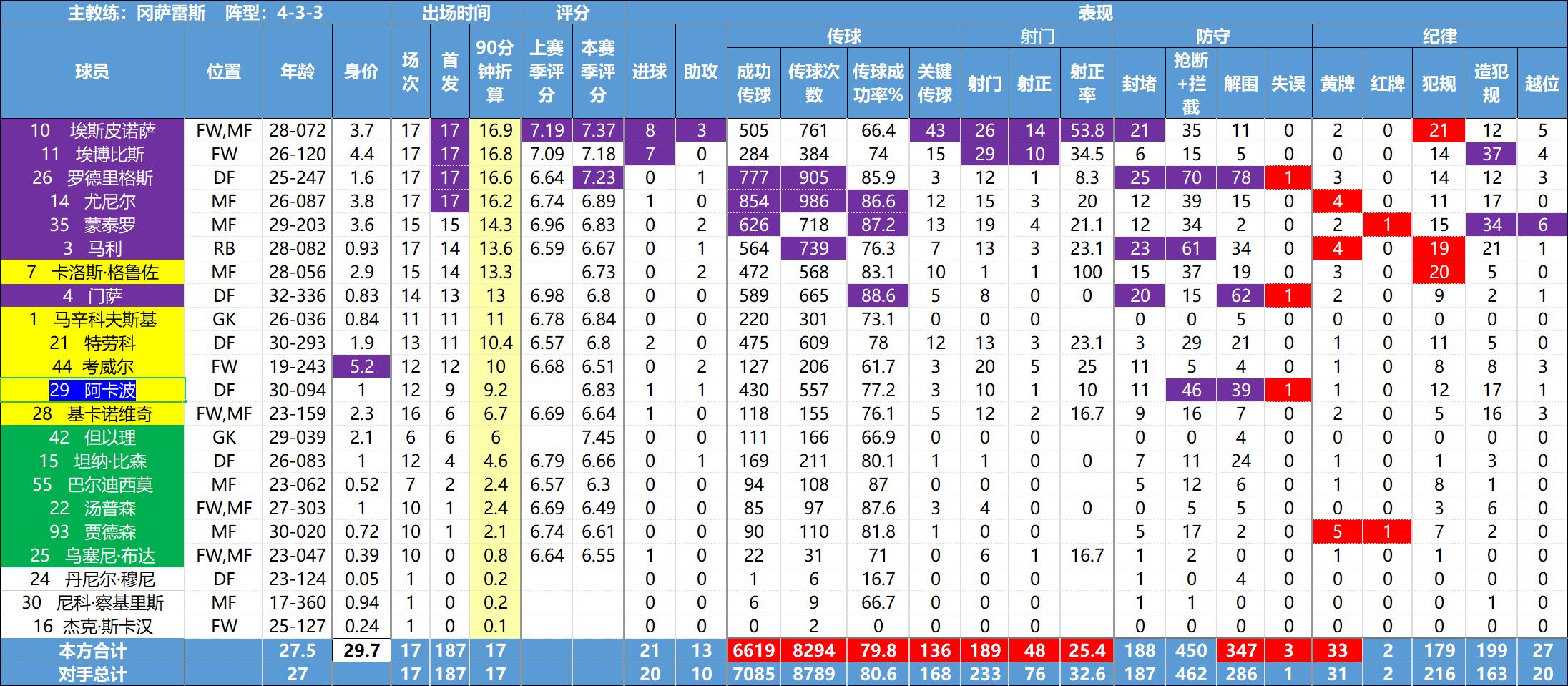1568x686 pixels.
Task: Select player cell 16 杰克·斯卡汉
Action: pos(92,626)
